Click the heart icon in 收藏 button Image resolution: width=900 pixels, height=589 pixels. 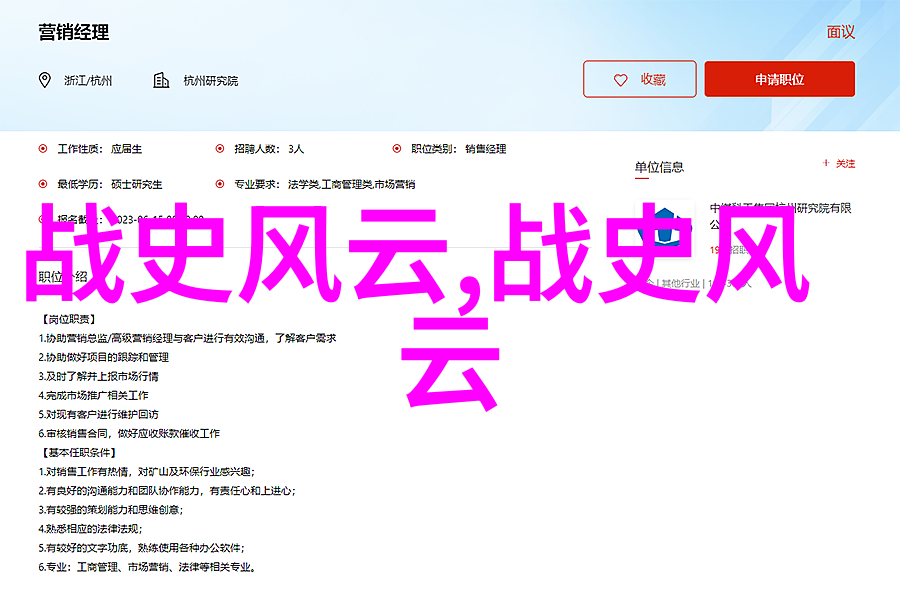pos(621,80)
